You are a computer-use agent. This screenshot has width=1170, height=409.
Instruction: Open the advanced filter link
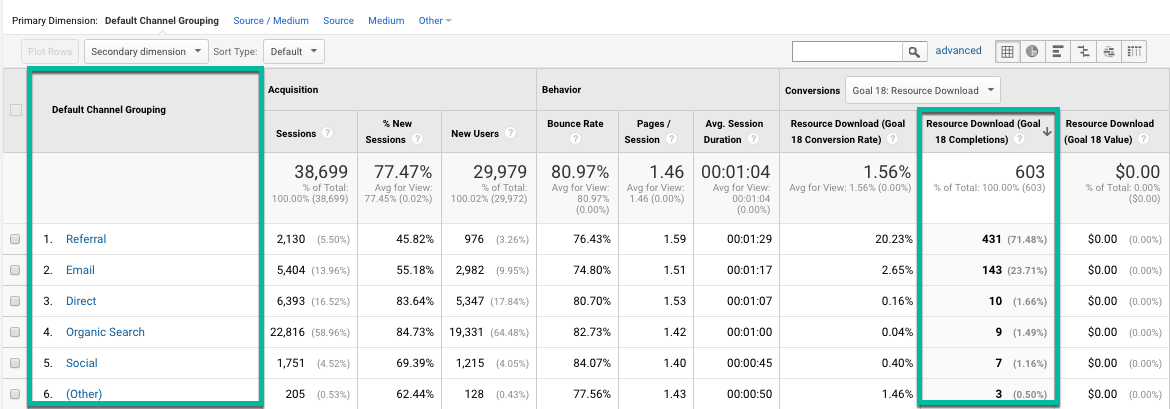(x=958, y=51)
